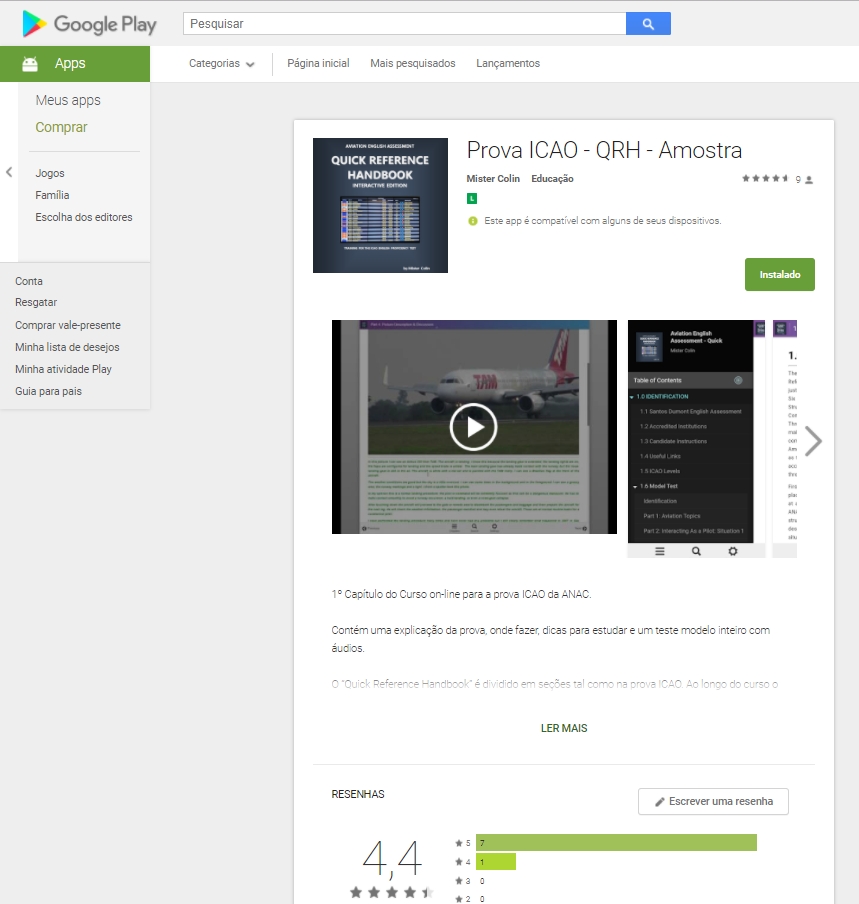The height and width of the screenshot is (904, 859).
Task: Open Jogos category
Action: [50, 173]
